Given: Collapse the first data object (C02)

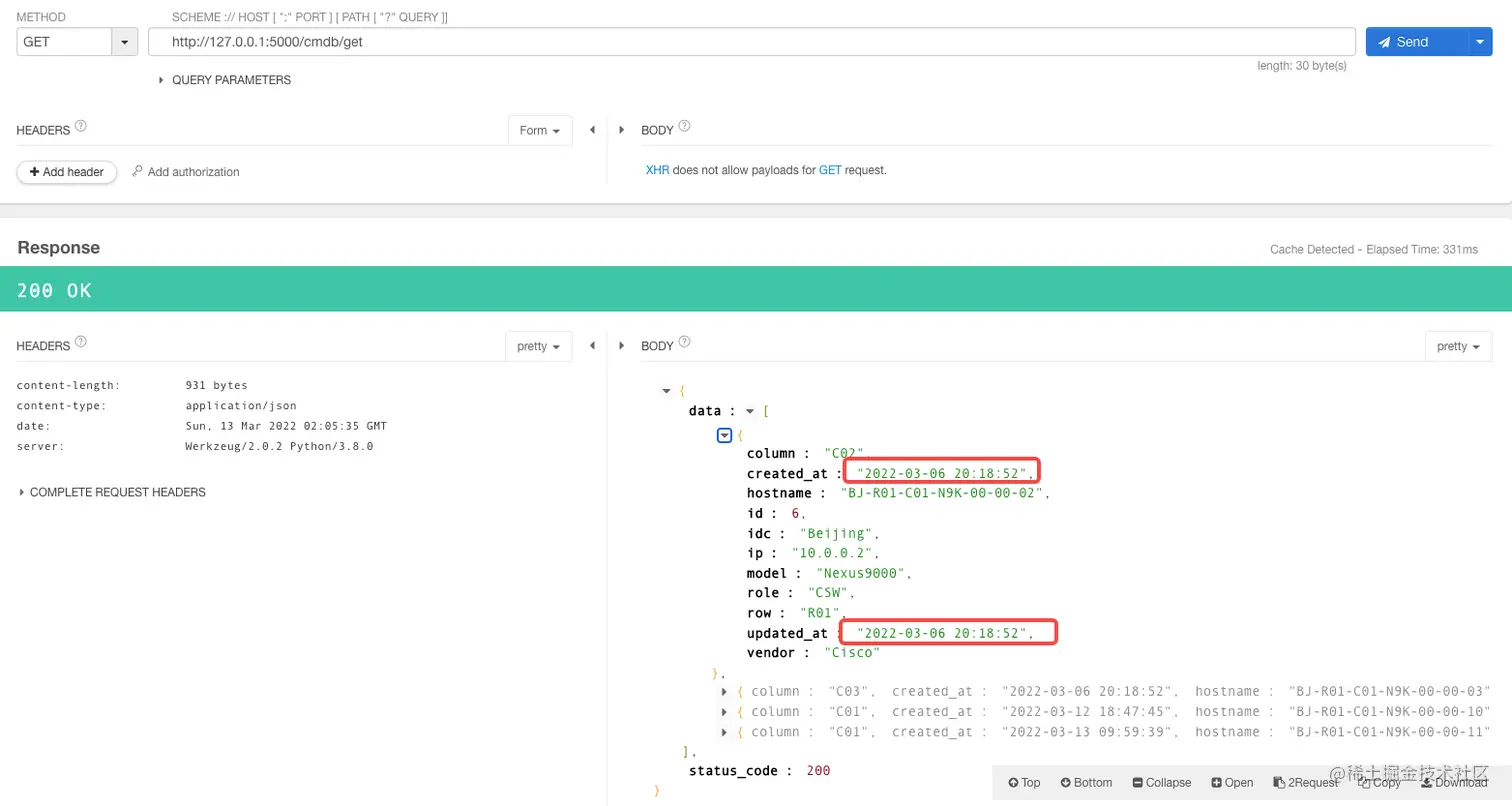Looking at the screenshot, I should (x=724, y=435).
